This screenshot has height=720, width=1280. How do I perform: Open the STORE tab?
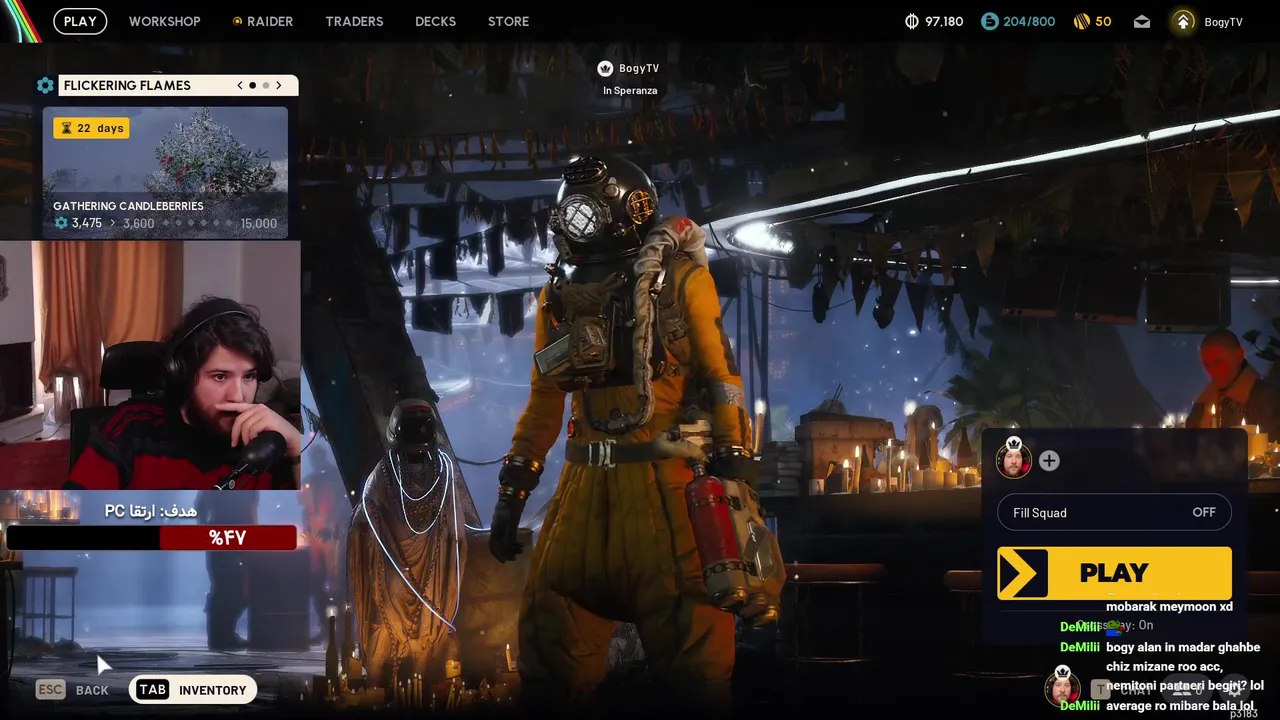508,21
